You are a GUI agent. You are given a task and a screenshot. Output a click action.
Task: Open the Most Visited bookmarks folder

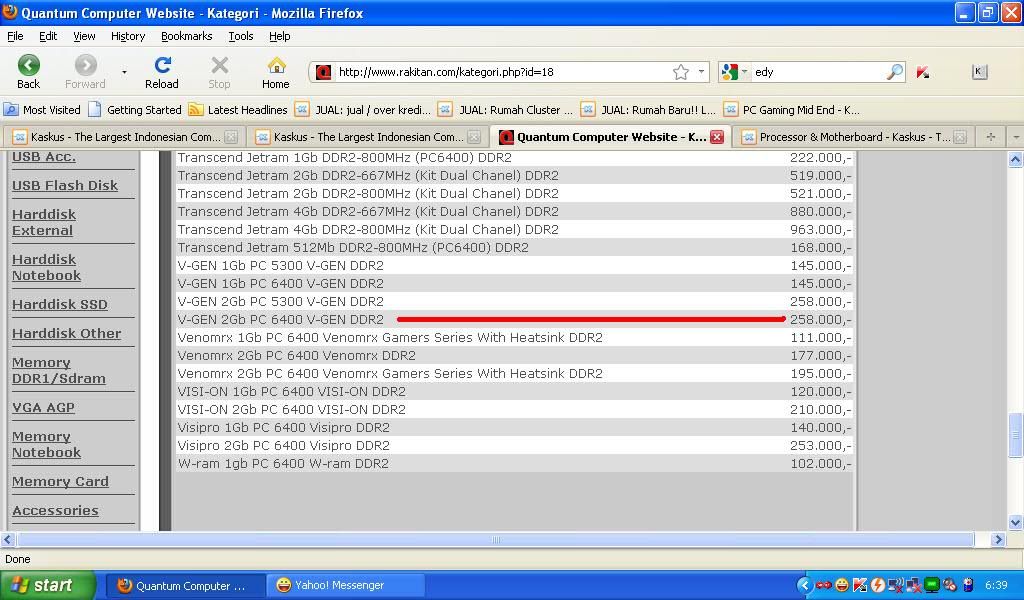[x=42, y=110]
